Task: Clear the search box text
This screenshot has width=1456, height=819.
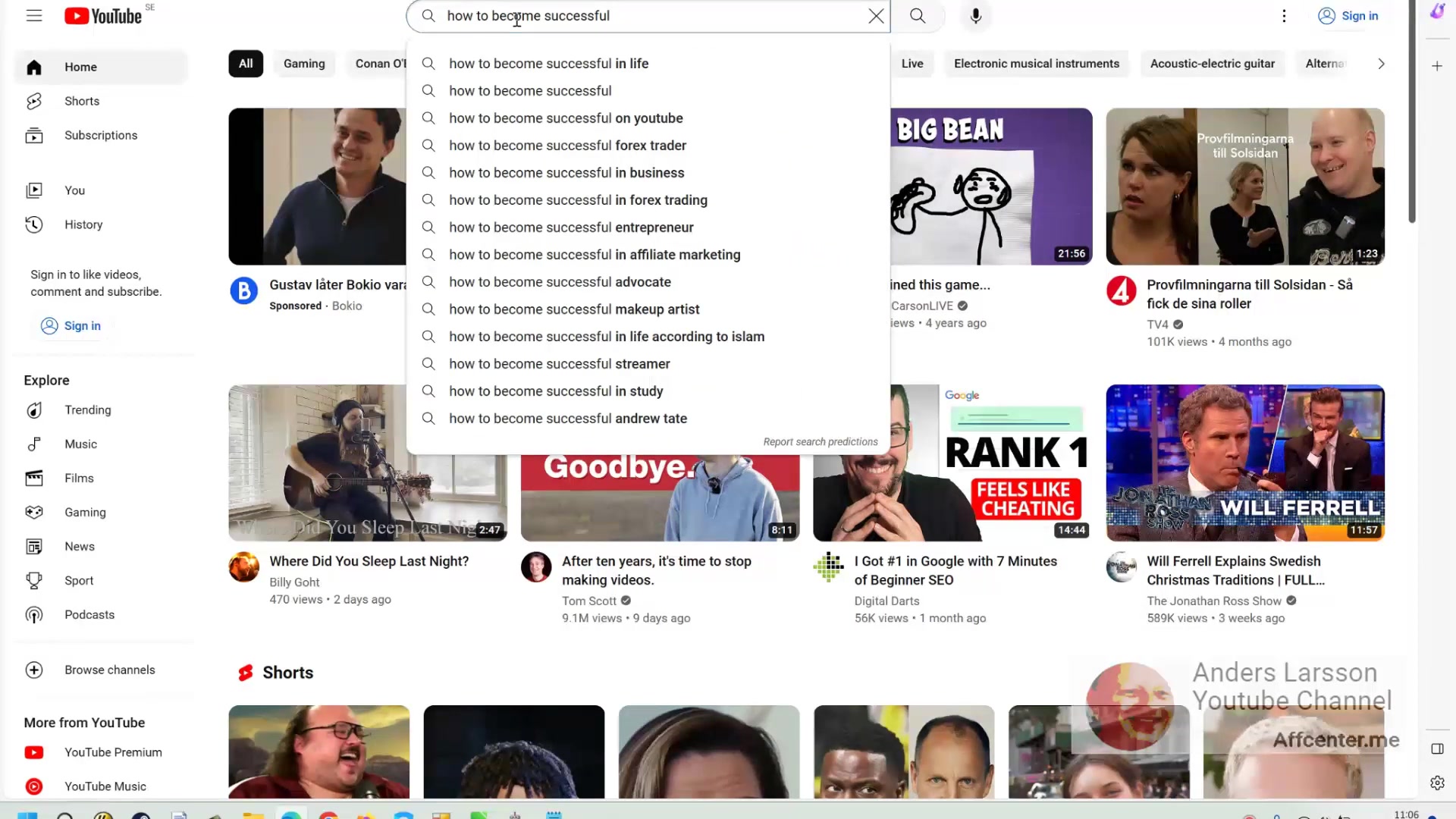Action: tap(876, 16)
